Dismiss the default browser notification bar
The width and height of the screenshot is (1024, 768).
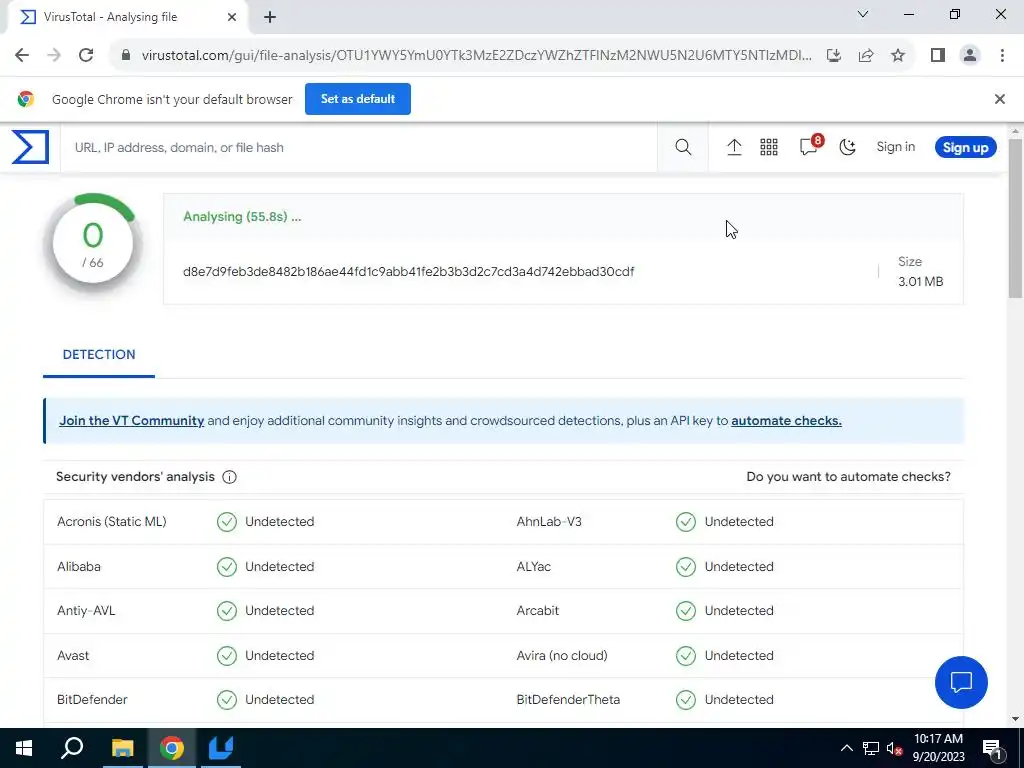point(999,99)
